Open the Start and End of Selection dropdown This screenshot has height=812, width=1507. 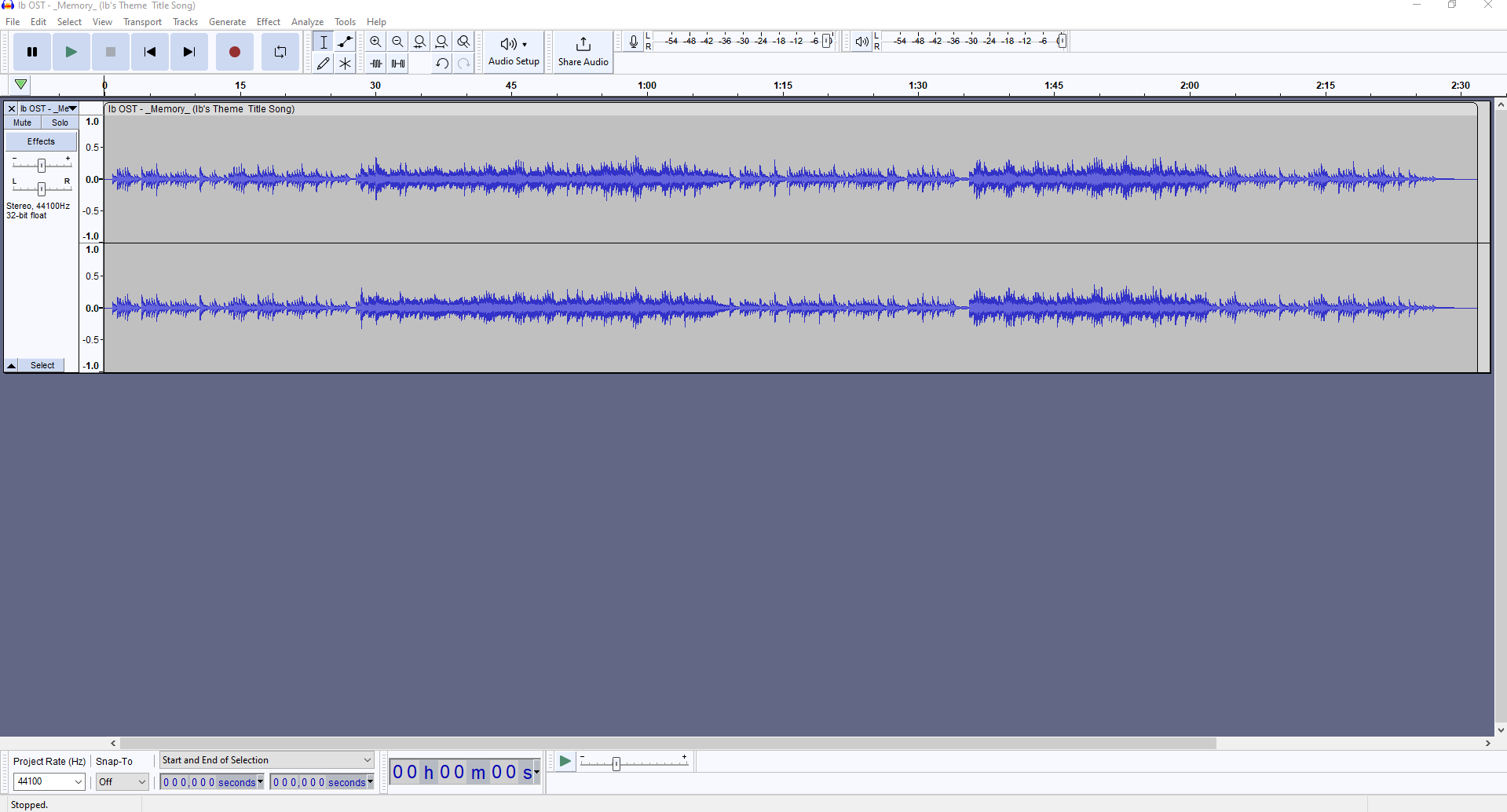tap(267, 760)
